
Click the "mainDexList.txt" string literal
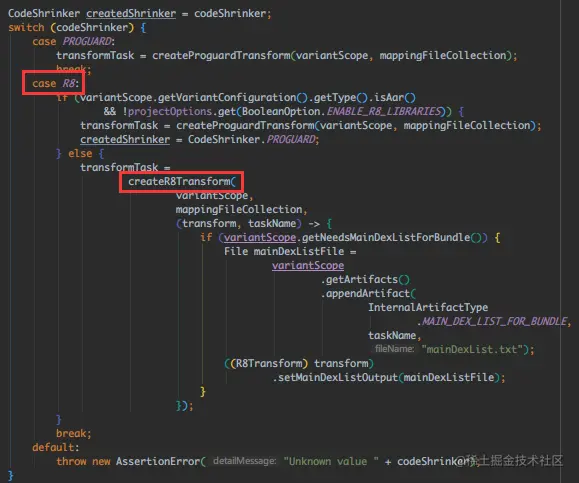pos(472,349)
